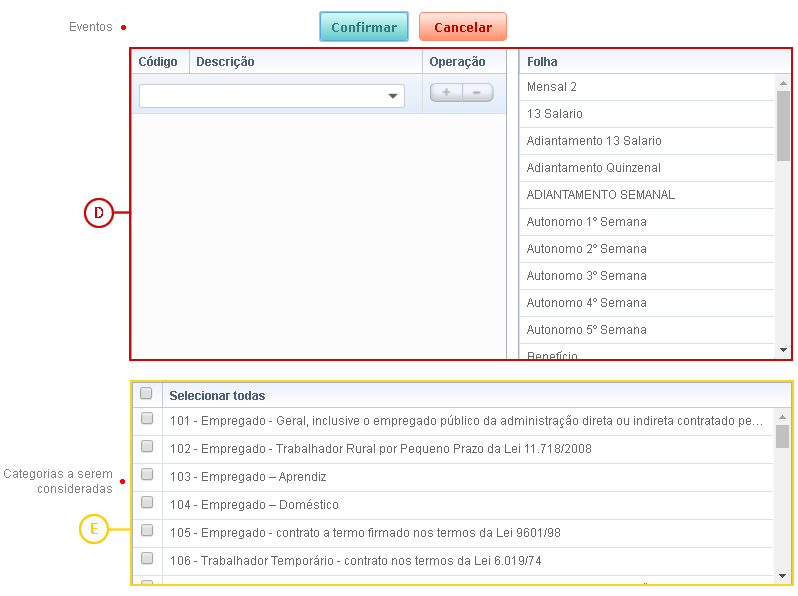This screenshot has width=798, height=596.
Task: Click scroll-up arrow of Folha list
Action: click(x=783, y=84)
